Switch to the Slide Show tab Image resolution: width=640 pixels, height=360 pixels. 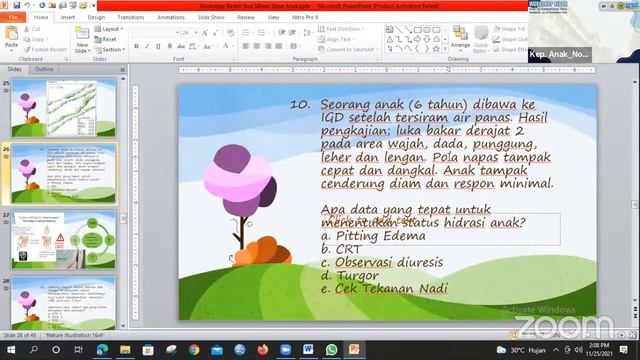(x=211, y=18)
